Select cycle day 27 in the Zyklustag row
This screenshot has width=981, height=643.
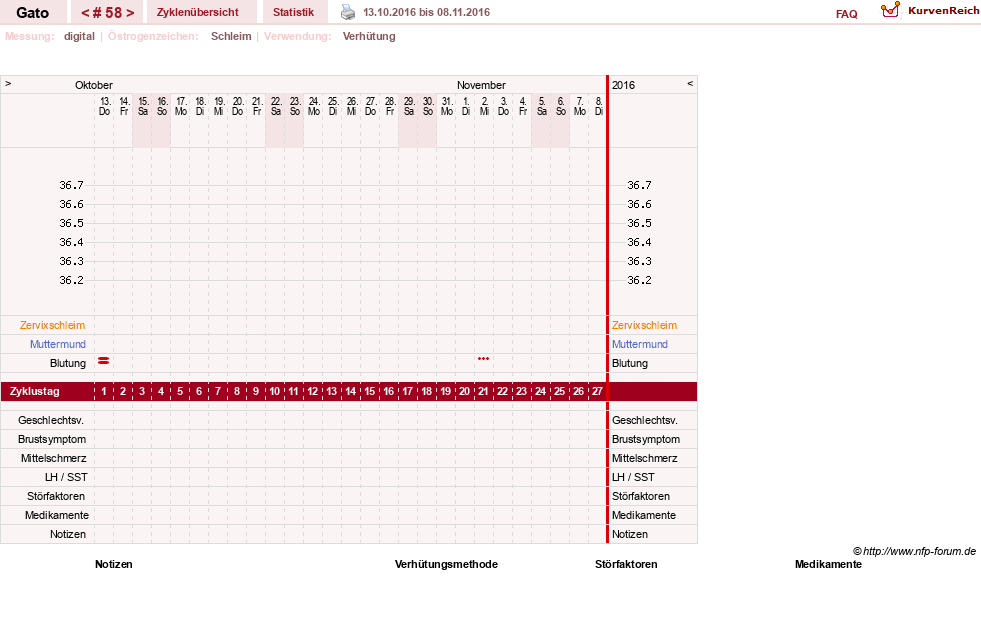[597, 392]
